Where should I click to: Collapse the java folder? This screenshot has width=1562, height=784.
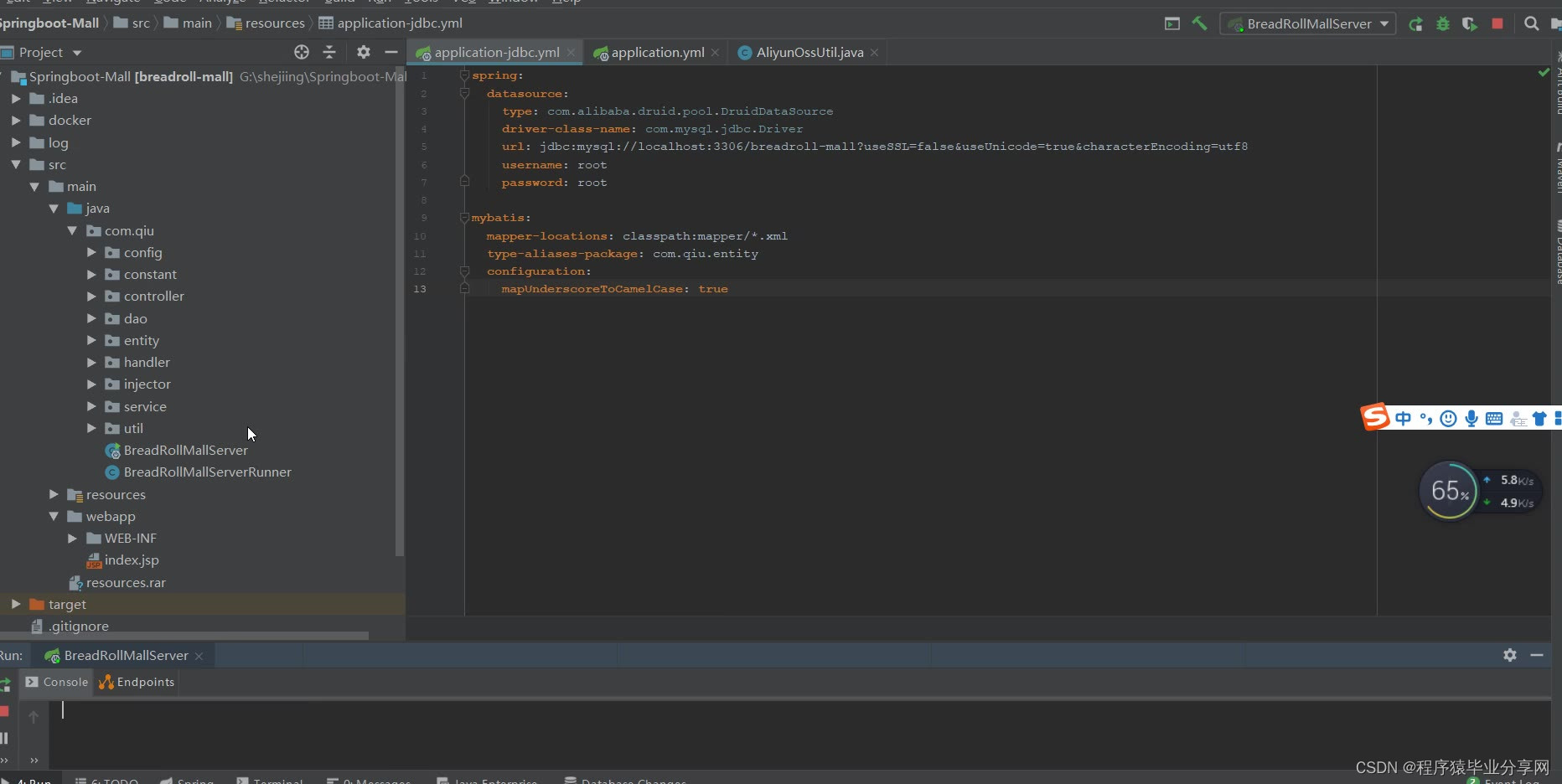(54, 208)
